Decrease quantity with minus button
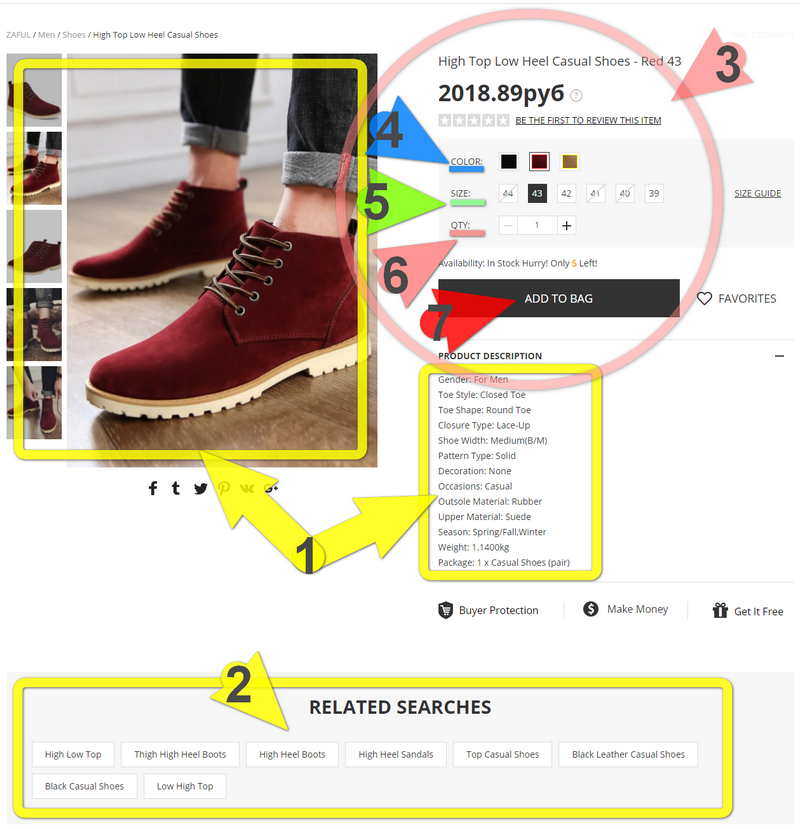 click(x=508, y=226)
